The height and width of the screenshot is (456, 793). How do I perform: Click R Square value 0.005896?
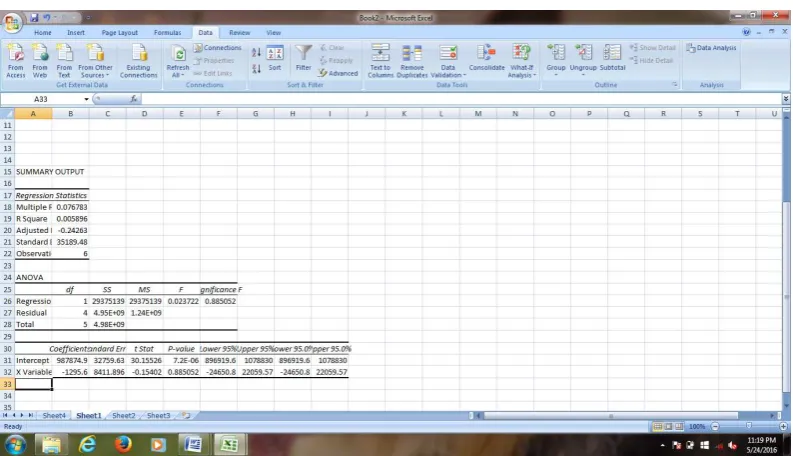pos(71,219)
